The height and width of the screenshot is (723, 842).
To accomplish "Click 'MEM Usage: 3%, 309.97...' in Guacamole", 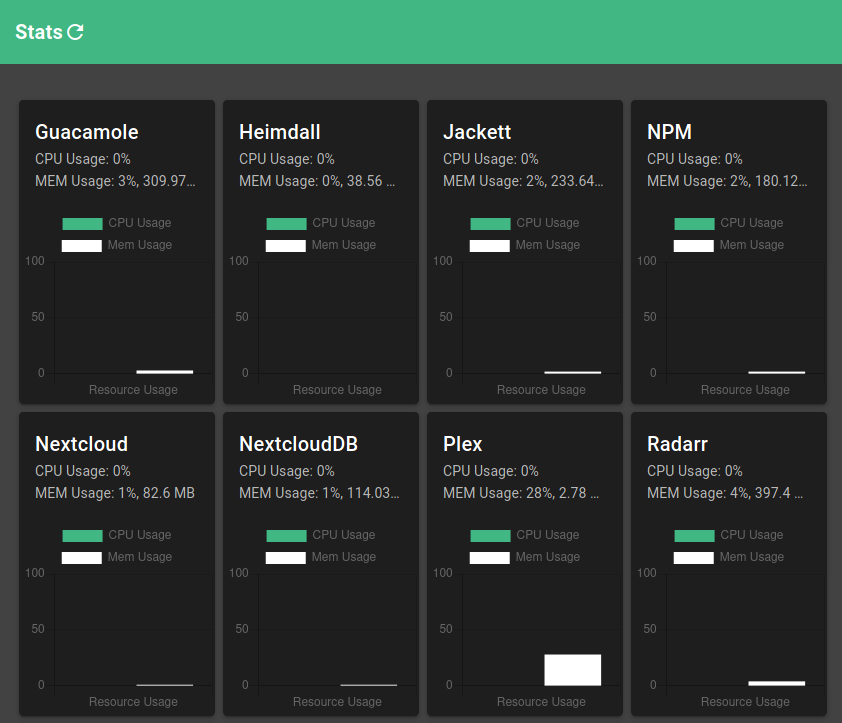I will 115,181.
